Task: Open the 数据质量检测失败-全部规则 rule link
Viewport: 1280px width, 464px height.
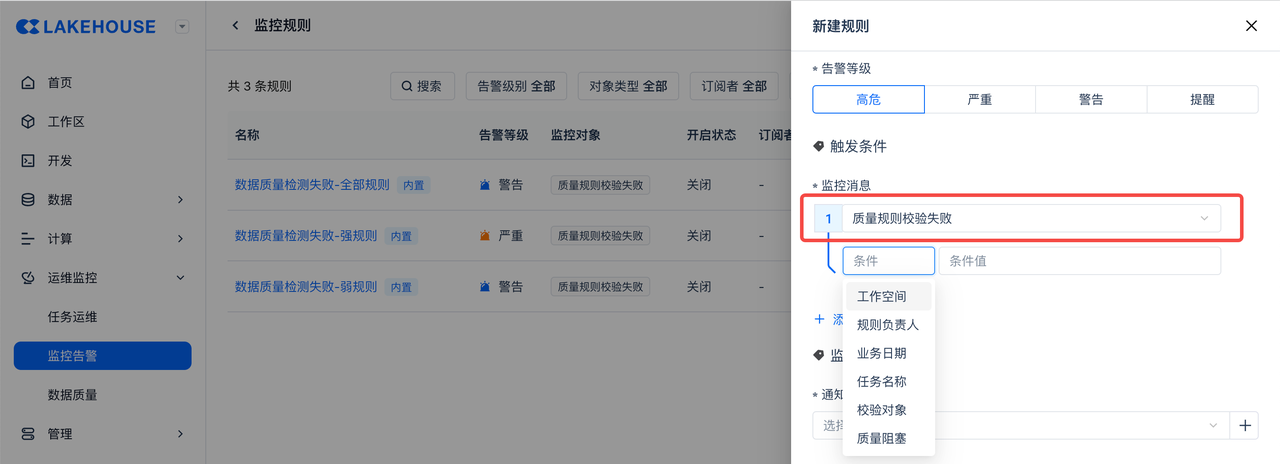Action: point(312,185)
